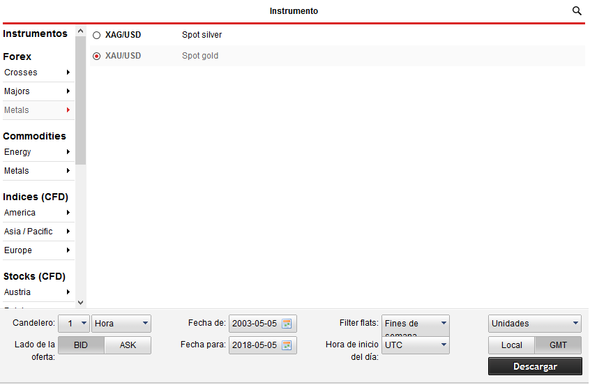Select the XAU/USD radio button

click(x=97, y=56)
